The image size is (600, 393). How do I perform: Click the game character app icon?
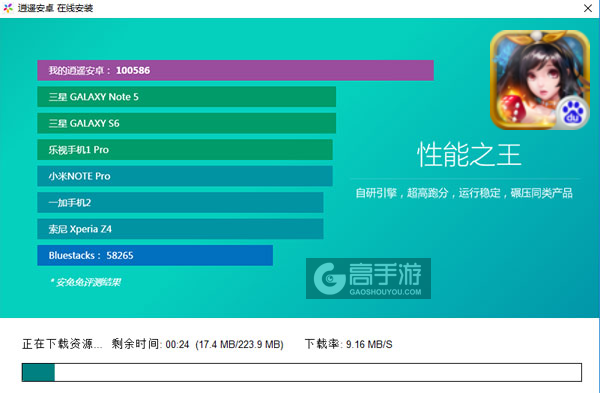540,80
